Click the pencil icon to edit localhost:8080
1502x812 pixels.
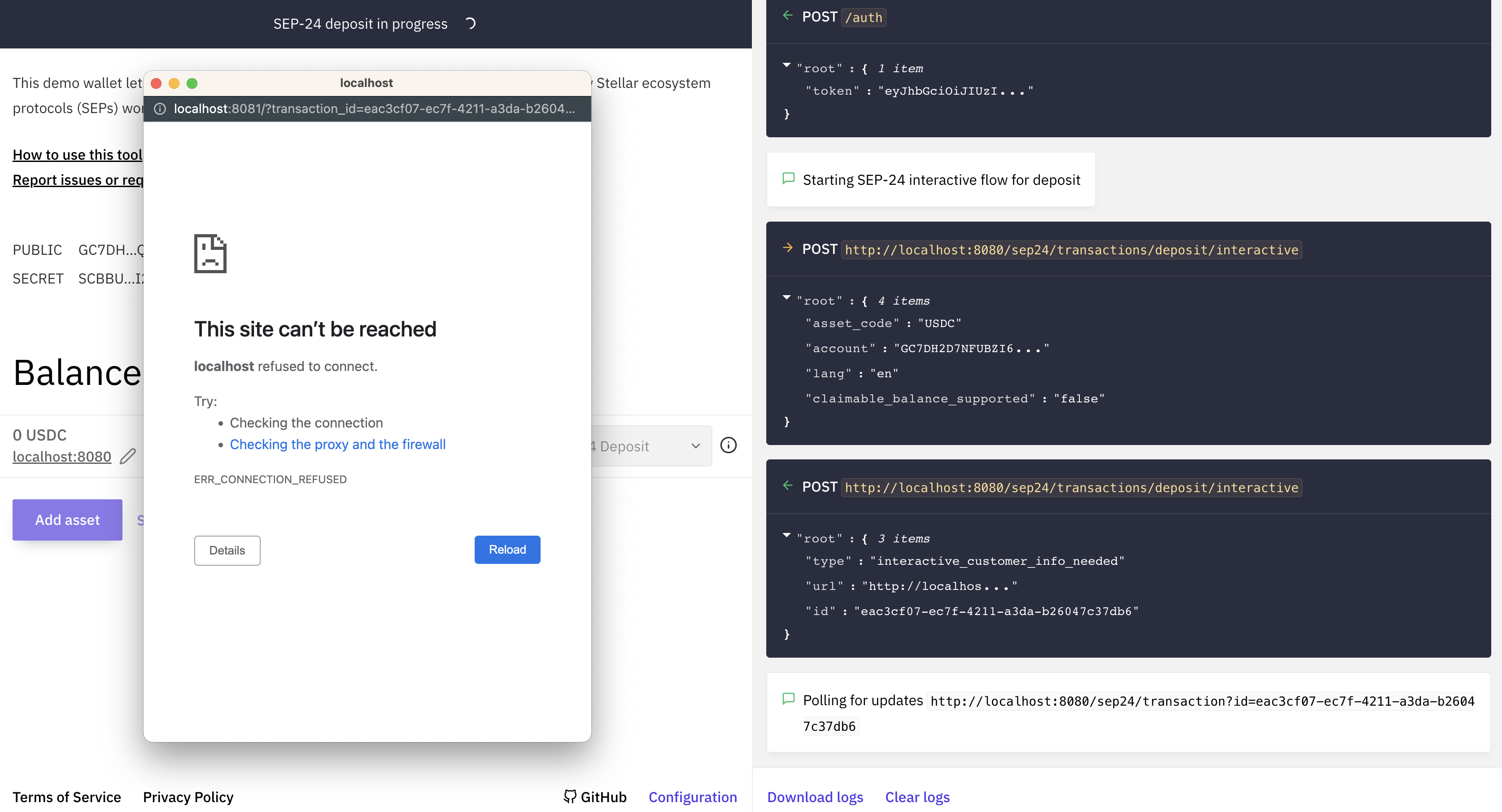pos(128,456)
